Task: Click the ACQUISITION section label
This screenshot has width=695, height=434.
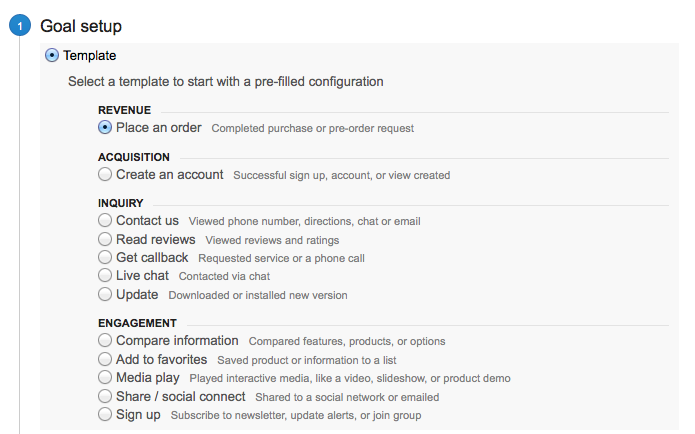Action: coord(134,157)
